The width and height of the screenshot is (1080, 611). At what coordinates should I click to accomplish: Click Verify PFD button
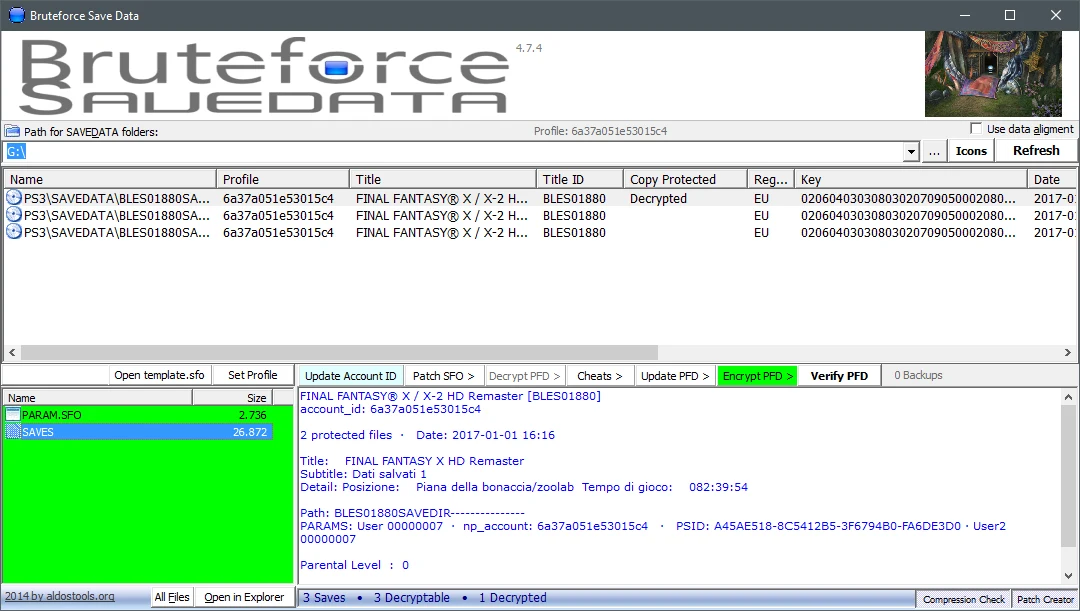(839, 375)
